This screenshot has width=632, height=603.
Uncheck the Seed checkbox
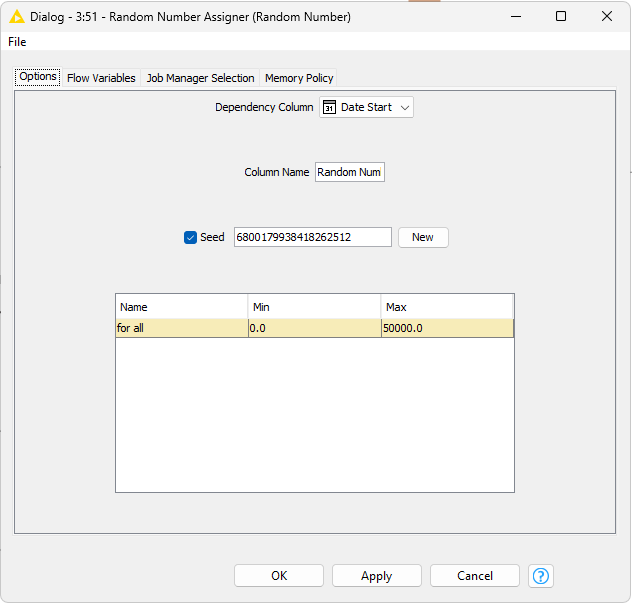(x=190, y=237)
